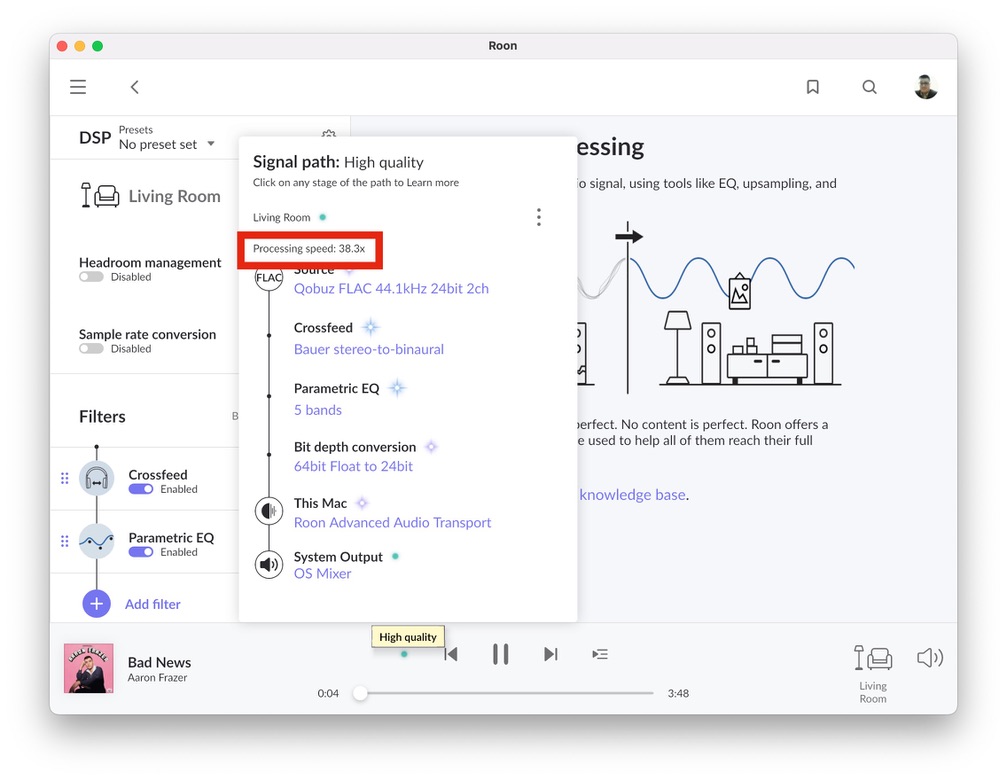Click the Aaron Frazer artist name

pyautogui.click(x=157, y=678)
